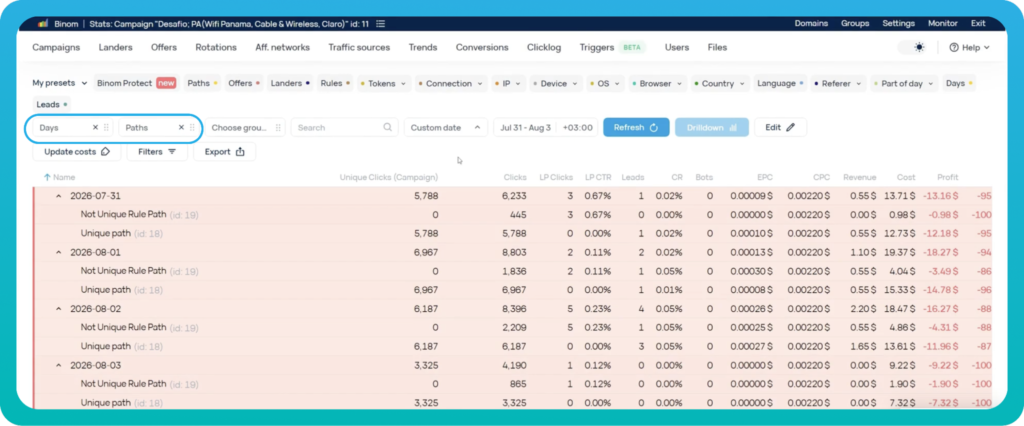Expand the Browser preset dropdown

click(658, 83)
